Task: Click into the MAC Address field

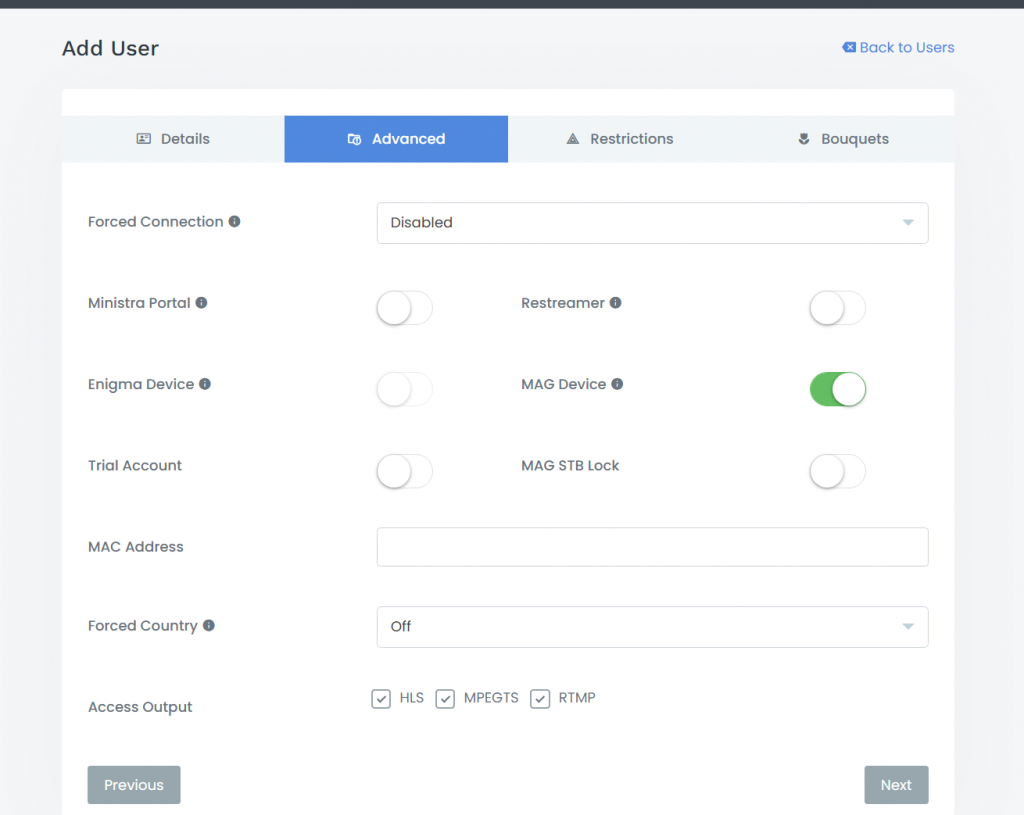Action: click(x=652, y=547)
